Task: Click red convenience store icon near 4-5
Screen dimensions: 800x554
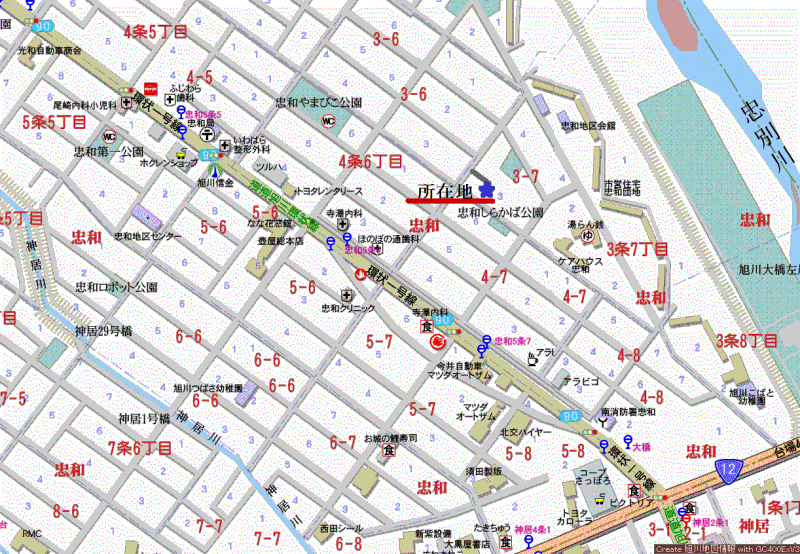Action: (x=150, y=89)
